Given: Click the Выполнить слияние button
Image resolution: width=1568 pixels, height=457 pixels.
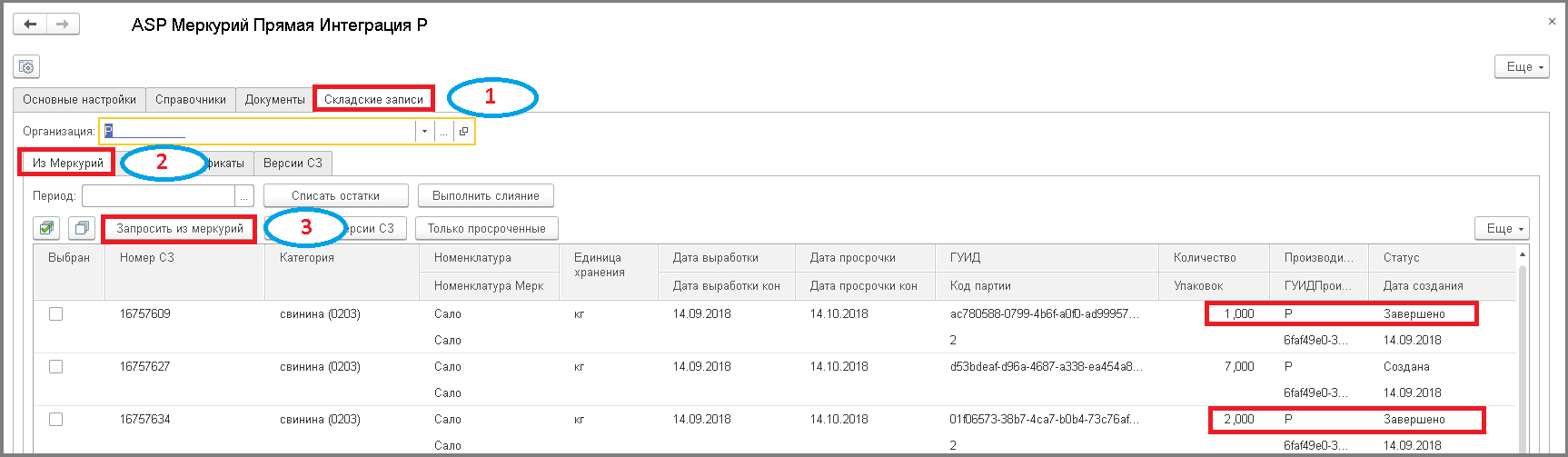Looking at the screenshot, I should pyautogui.click(x=486, y=196).
